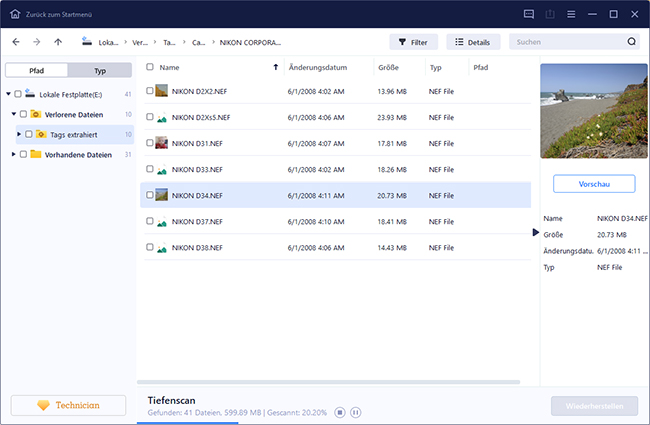Click NIKON D37.NEF image icon

161,222
